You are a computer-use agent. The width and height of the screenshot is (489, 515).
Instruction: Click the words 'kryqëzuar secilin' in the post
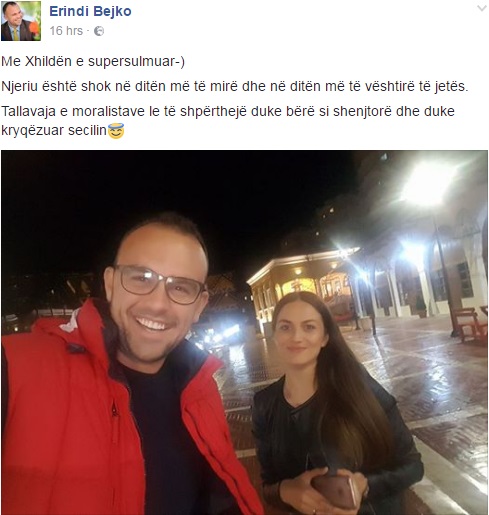pos(54,130)
